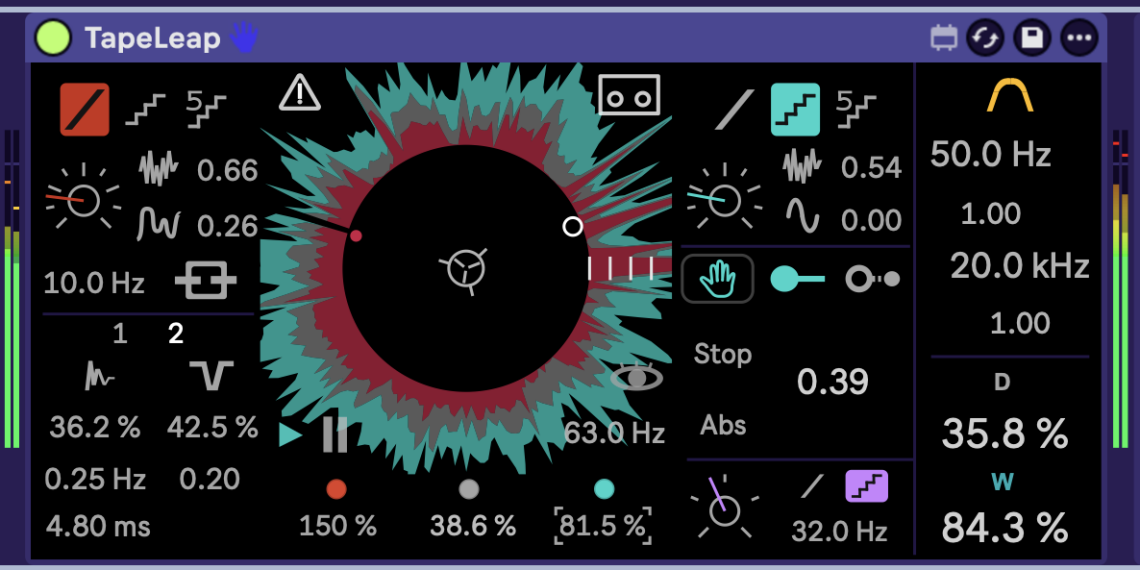The width and height of the screenshot is (1140, 570).
Task: Click the hot-swap preset arrows icon
Action: pos(984,38)
